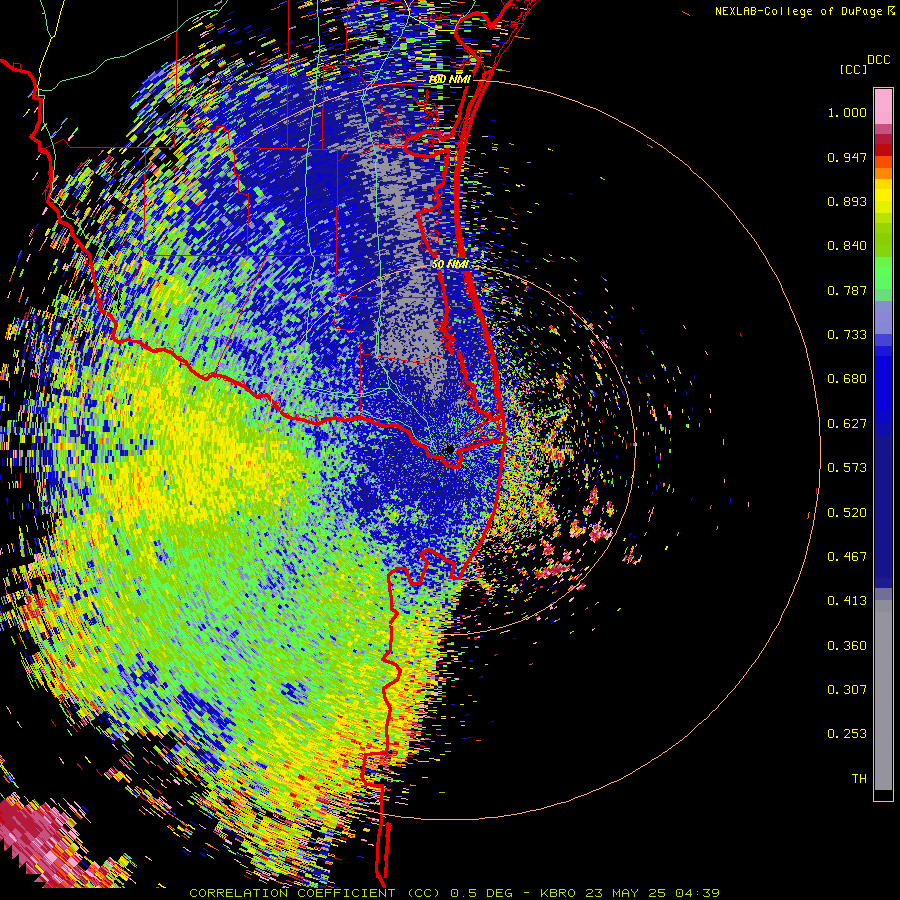The image size is (900, 900).
Task: Pick the bright yellow color bar segment
Action: coord(883,196)
